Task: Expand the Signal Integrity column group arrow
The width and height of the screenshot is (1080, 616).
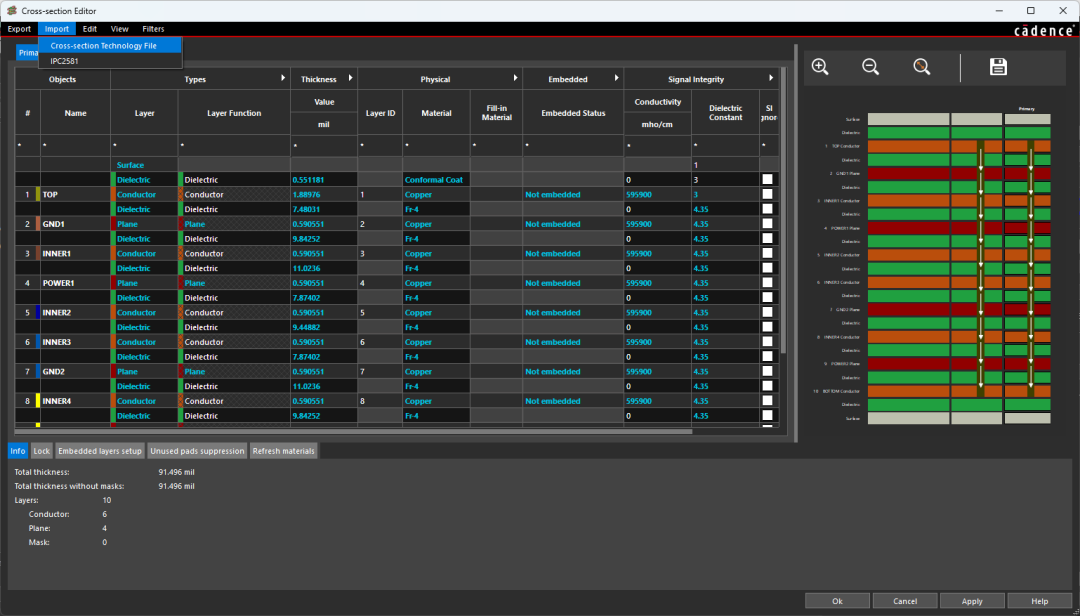Action: [x=771, y=79]
